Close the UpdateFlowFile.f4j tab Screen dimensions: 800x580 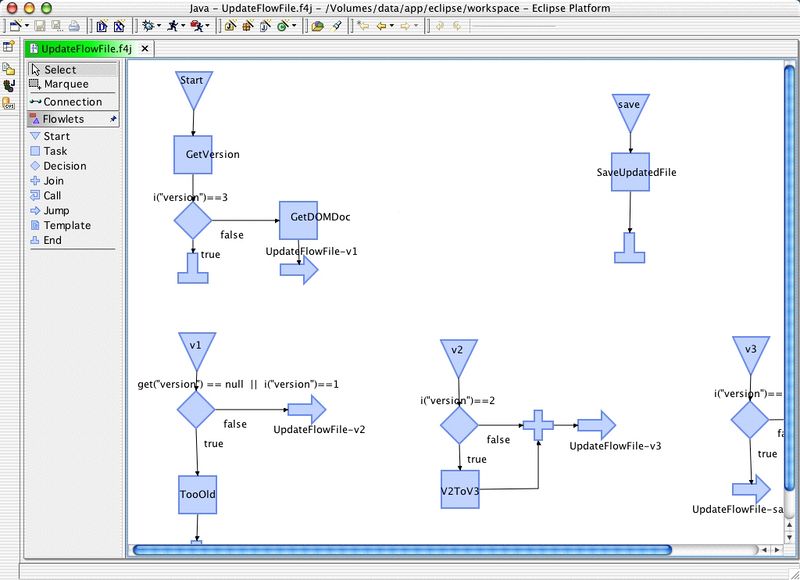(145, 48)
